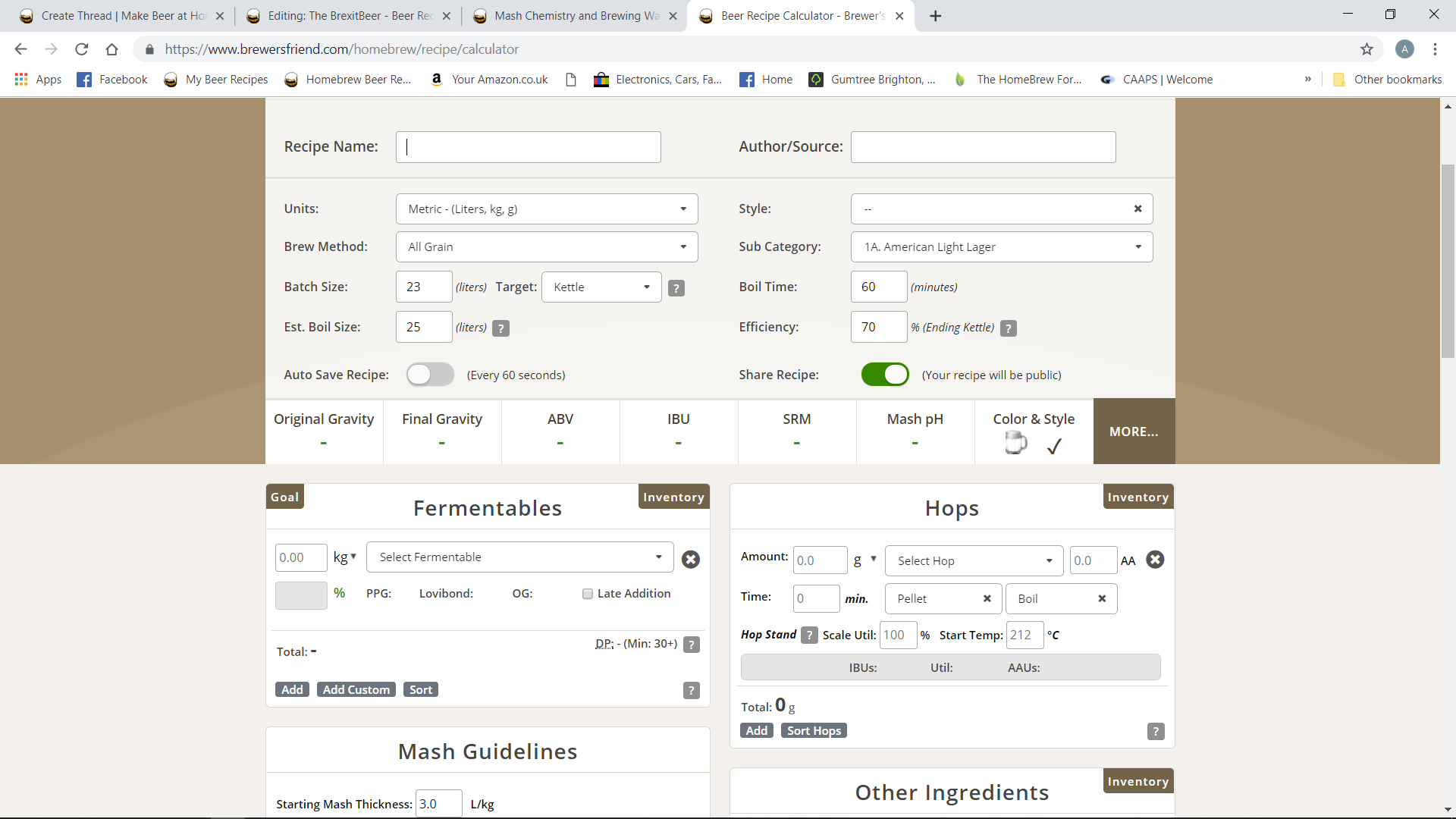
Task: Remove the hop row with X icon
Action: pyautogui.click(x=1155, y=560)
